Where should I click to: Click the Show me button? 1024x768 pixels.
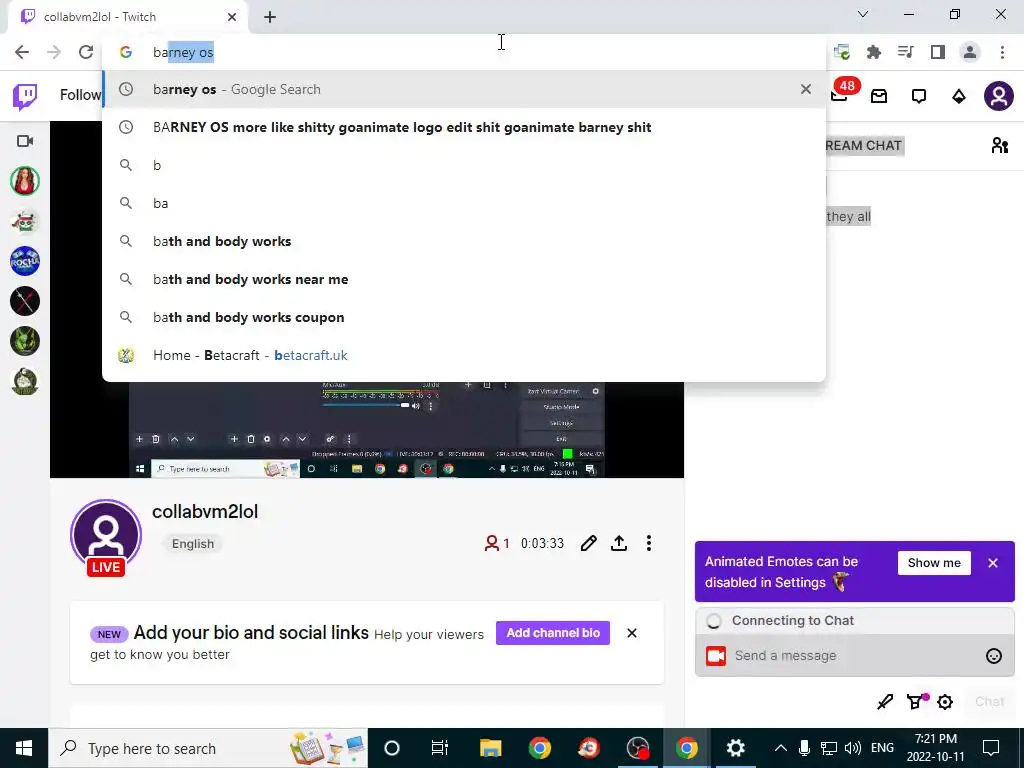[934, 563]
